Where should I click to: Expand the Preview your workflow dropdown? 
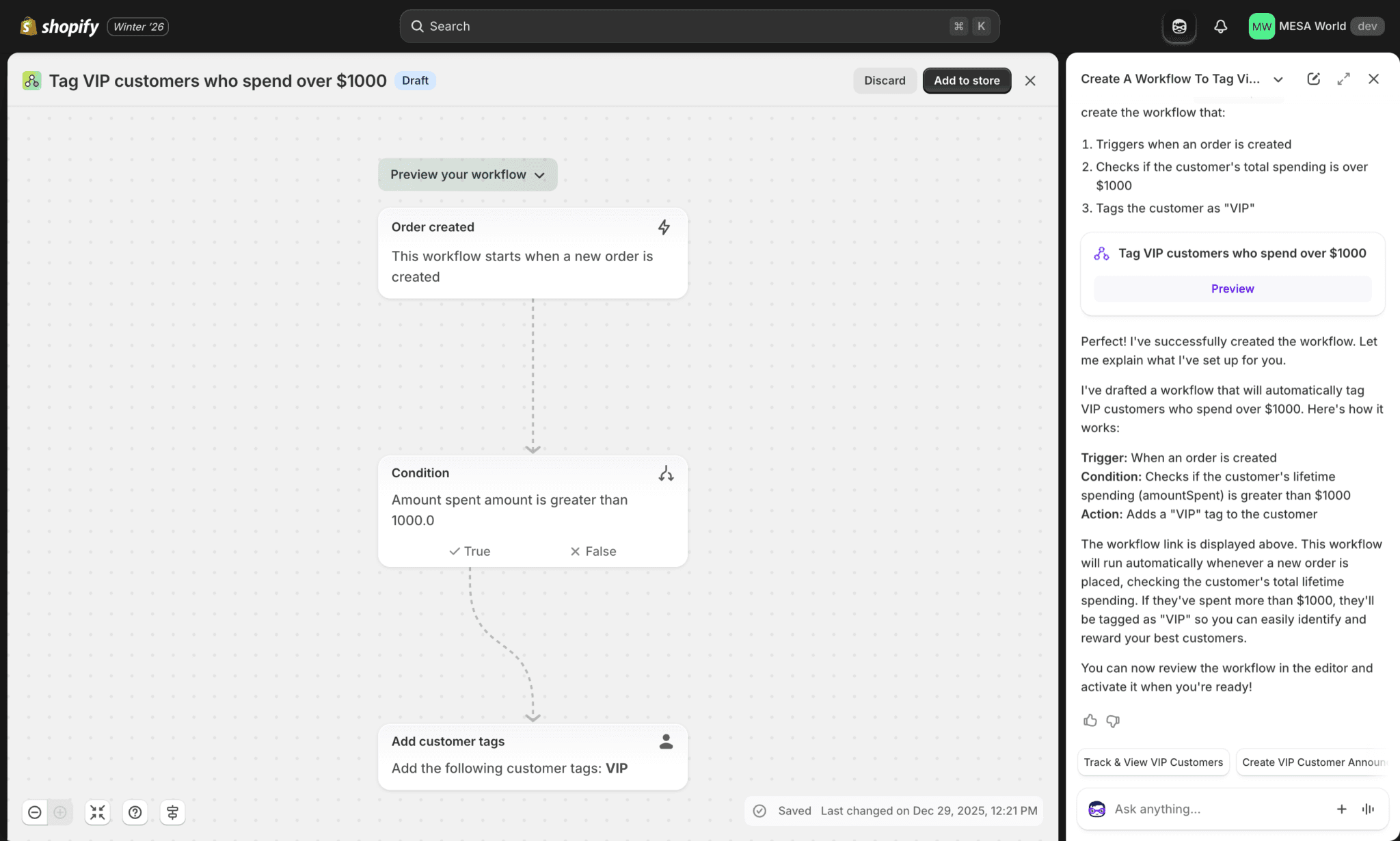tap(467, 174)
